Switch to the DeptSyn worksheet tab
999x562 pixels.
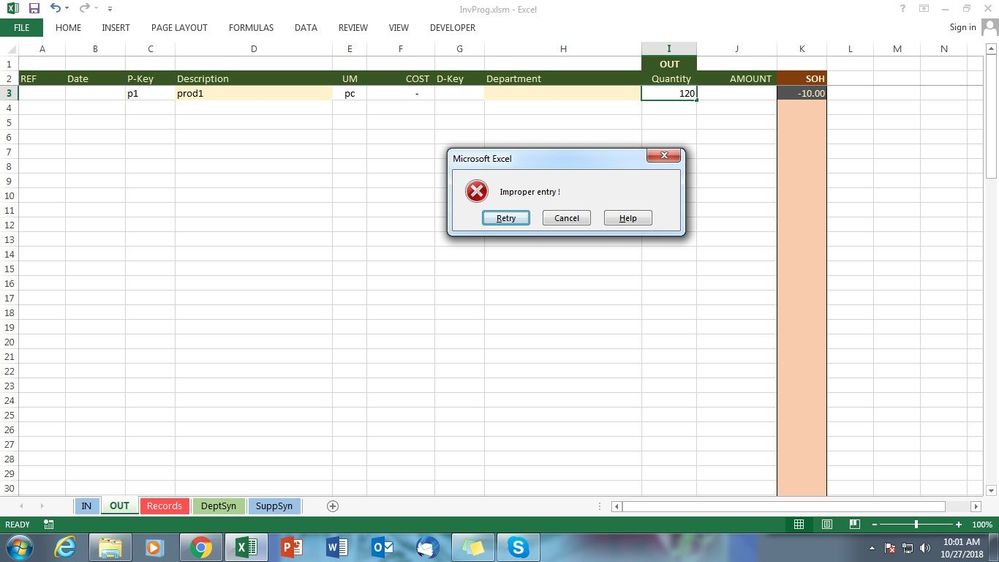pos(219,506)
